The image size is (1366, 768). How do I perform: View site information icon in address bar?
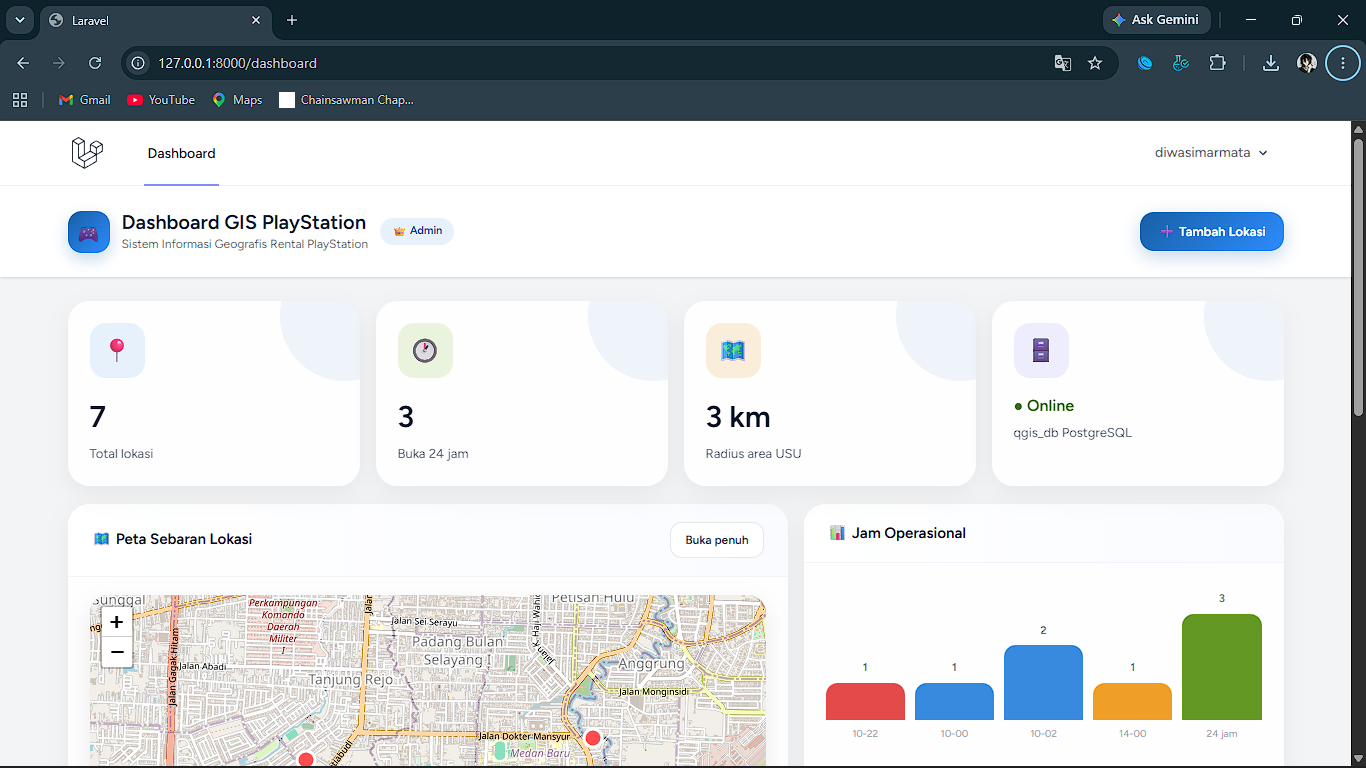[x=139, y=63]
